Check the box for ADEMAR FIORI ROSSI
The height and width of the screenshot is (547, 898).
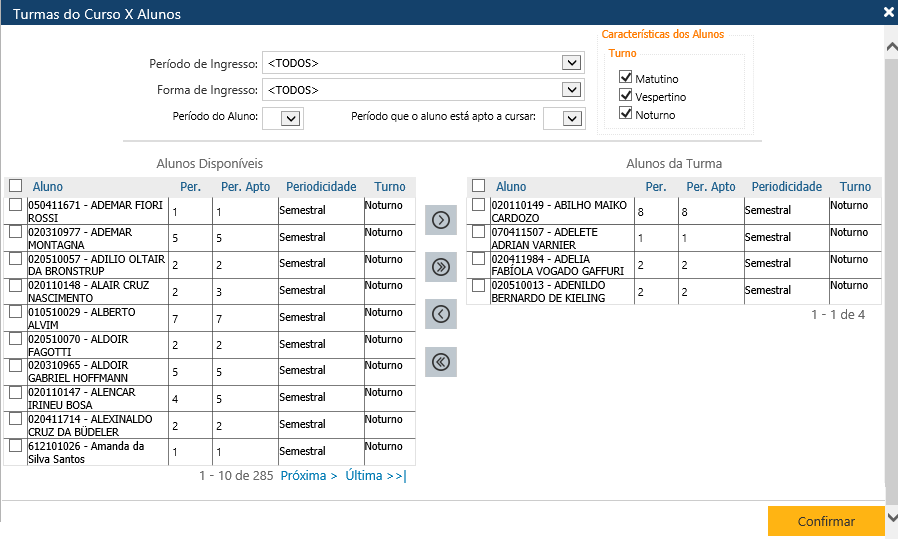[15, 205]
